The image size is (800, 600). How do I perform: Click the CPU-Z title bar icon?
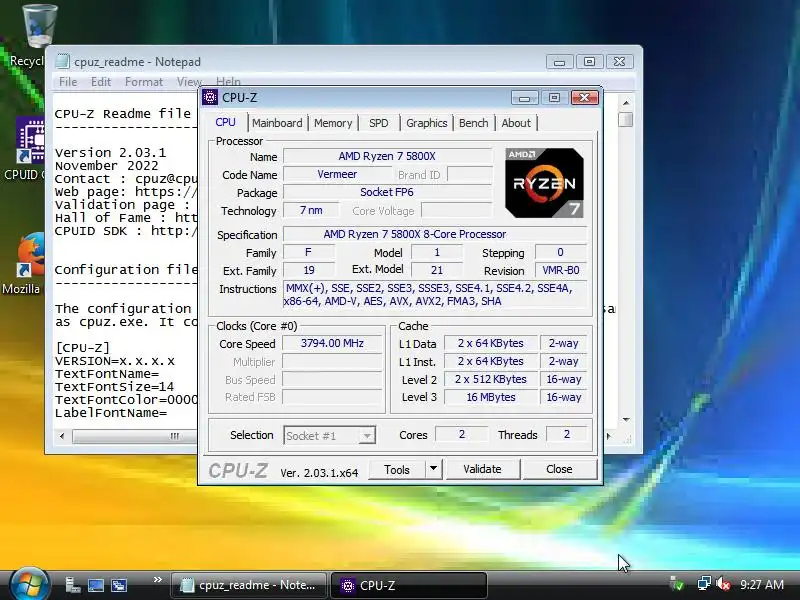(x=210, y=97)
